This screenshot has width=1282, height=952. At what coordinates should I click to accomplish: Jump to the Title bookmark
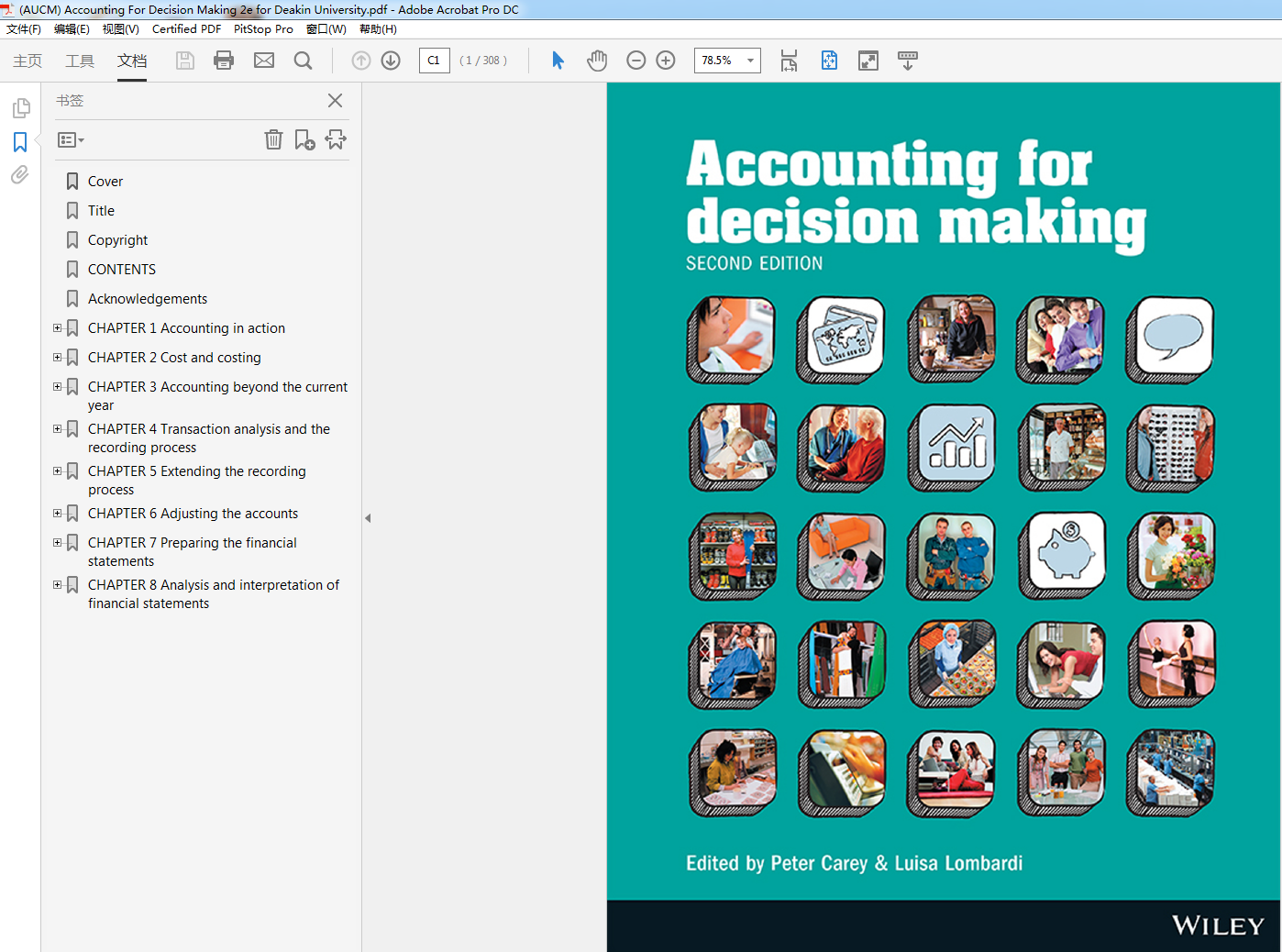[x=101, y=211]
